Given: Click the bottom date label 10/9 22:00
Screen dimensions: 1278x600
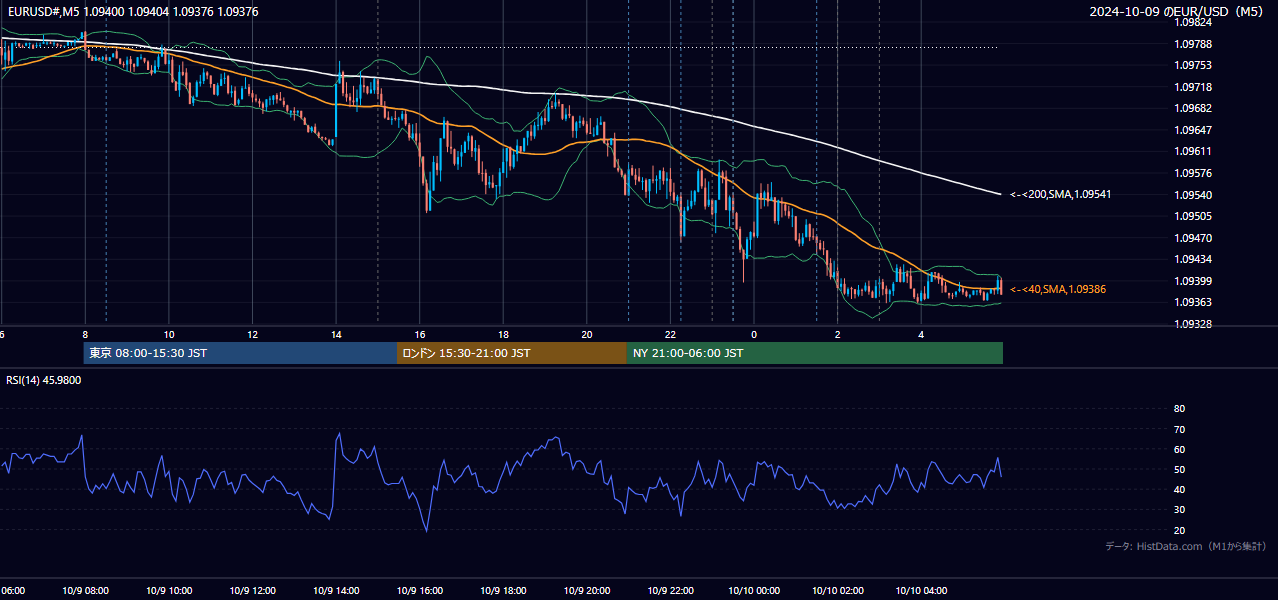Looking at the screenshot, I should tap(671, 591).
